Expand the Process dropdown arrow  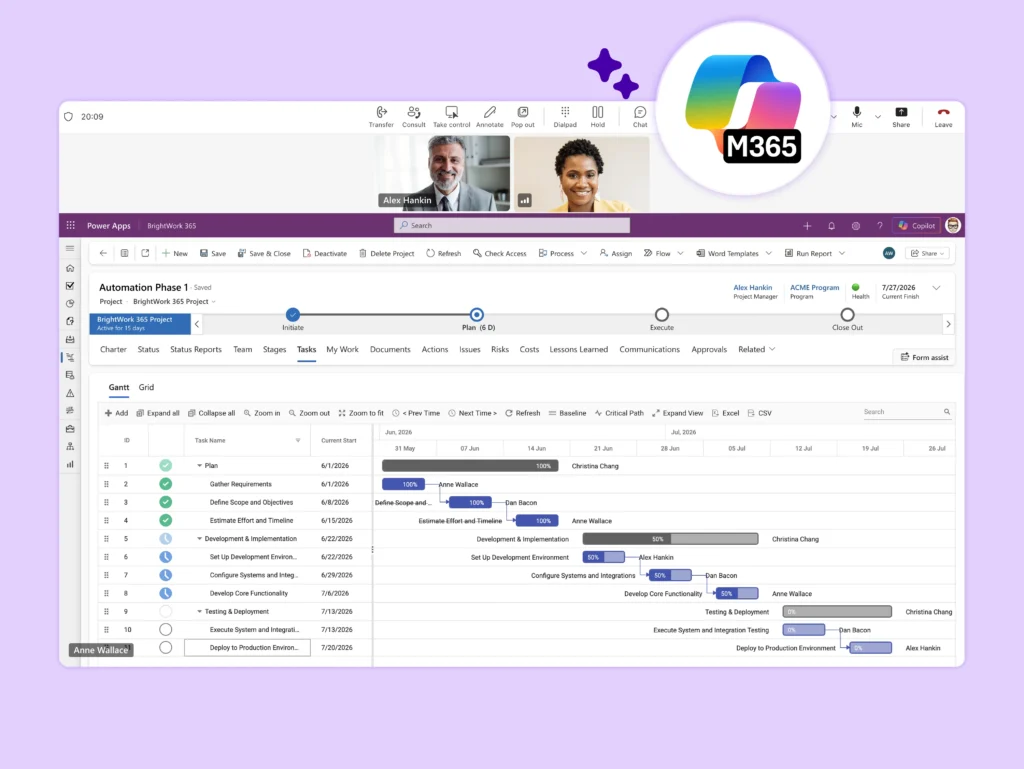tap(584, 253)
